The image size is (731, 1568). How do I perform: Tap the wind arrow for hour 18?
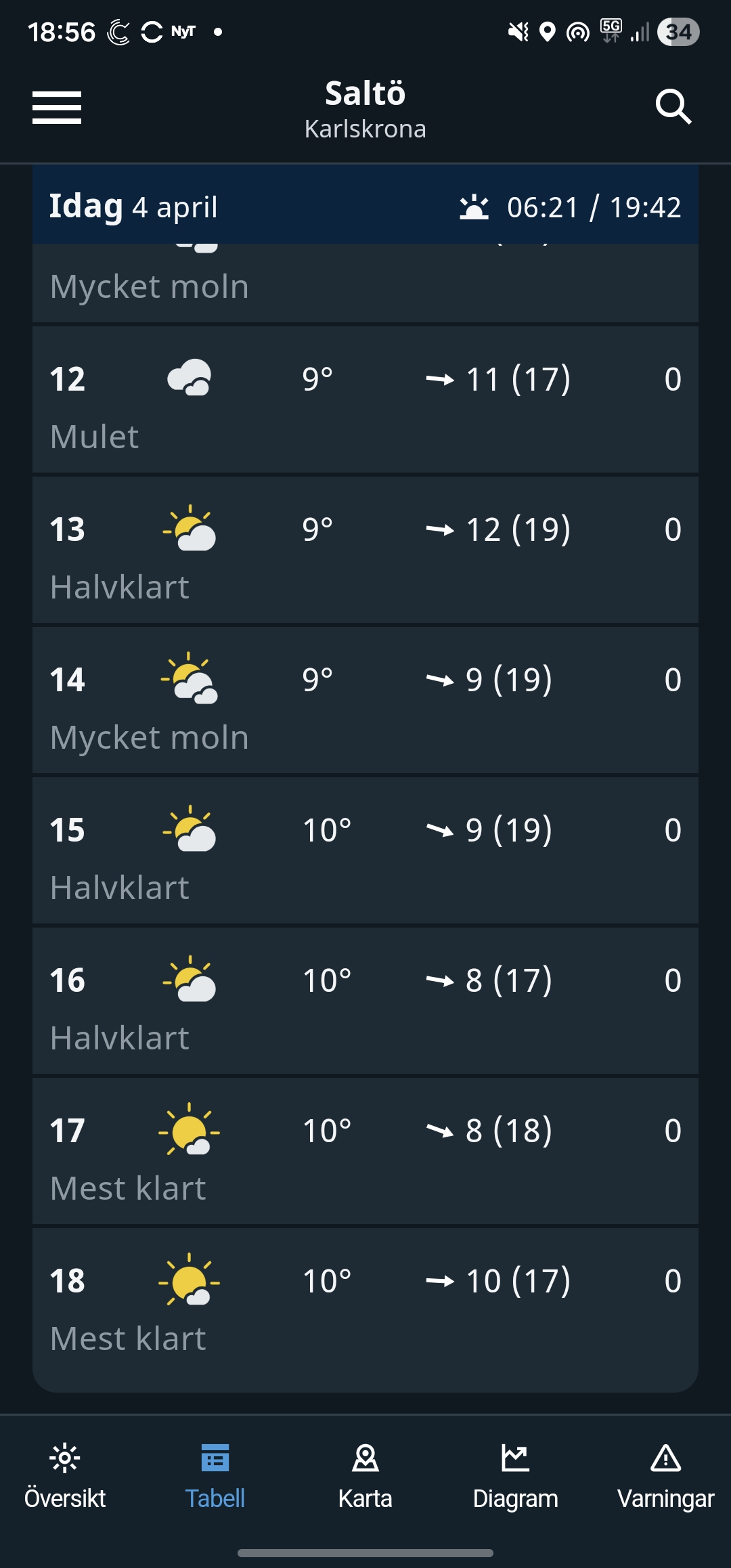(x=440, y=1280)
